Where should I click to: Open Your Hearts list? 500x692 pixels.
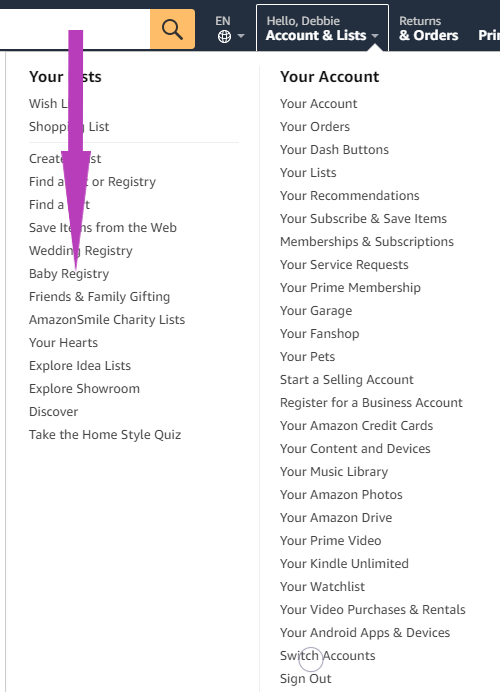63,342
